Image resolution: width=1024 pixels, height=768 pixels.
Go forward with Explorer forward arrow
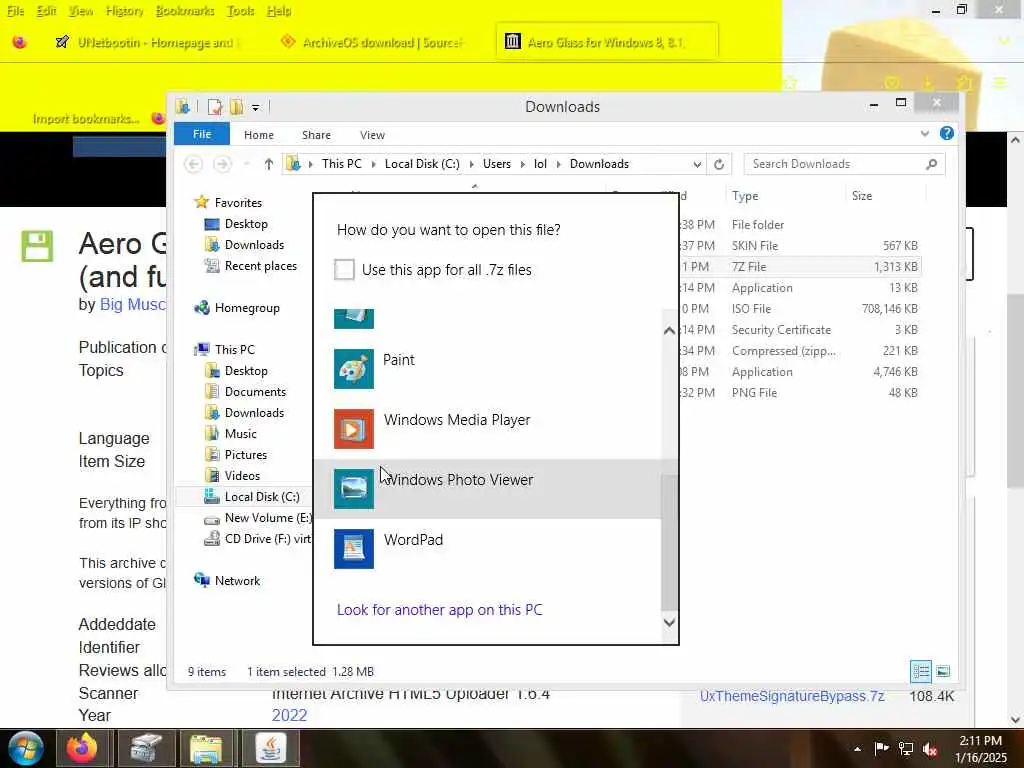(222, 164)
